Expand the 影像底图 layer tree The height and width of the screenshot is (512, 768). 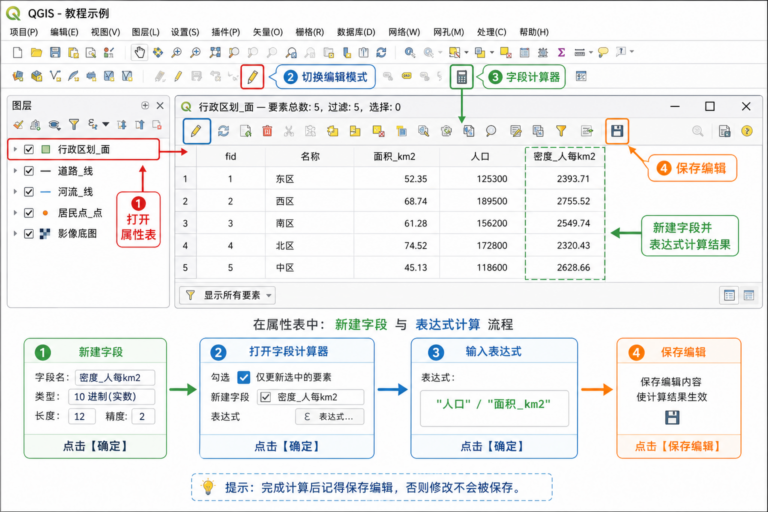15,234
